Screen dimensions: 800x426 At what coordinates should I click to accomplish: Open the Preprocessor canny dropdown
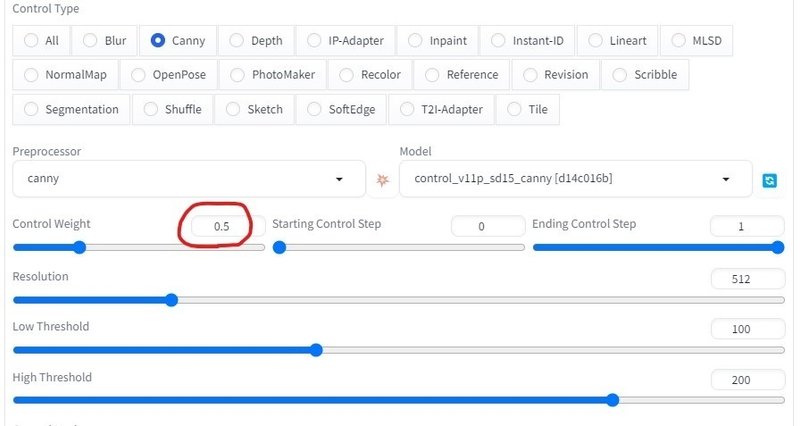189,180
